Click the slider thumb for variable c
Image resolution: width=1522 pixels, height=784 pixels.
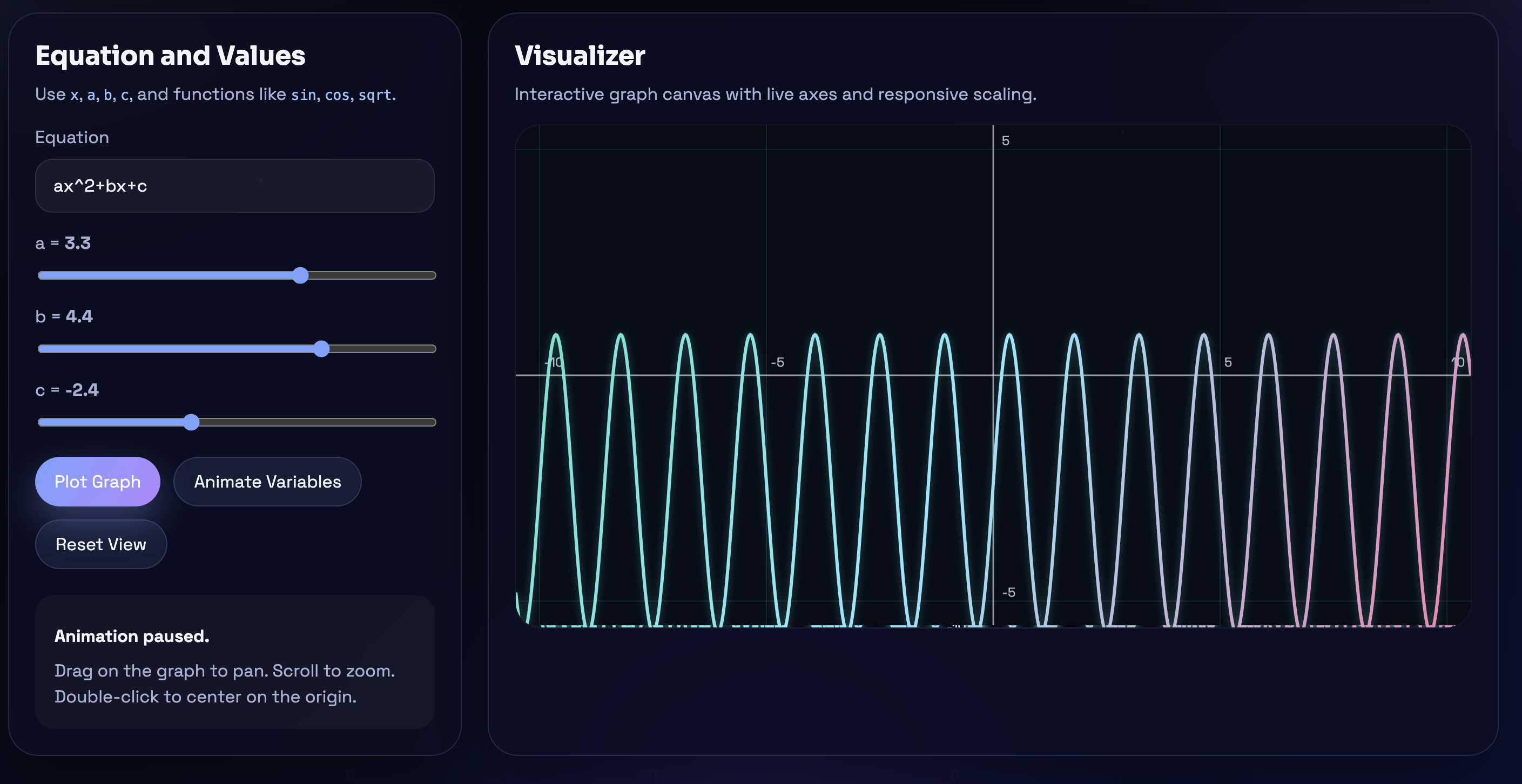(x=191, y=422)
